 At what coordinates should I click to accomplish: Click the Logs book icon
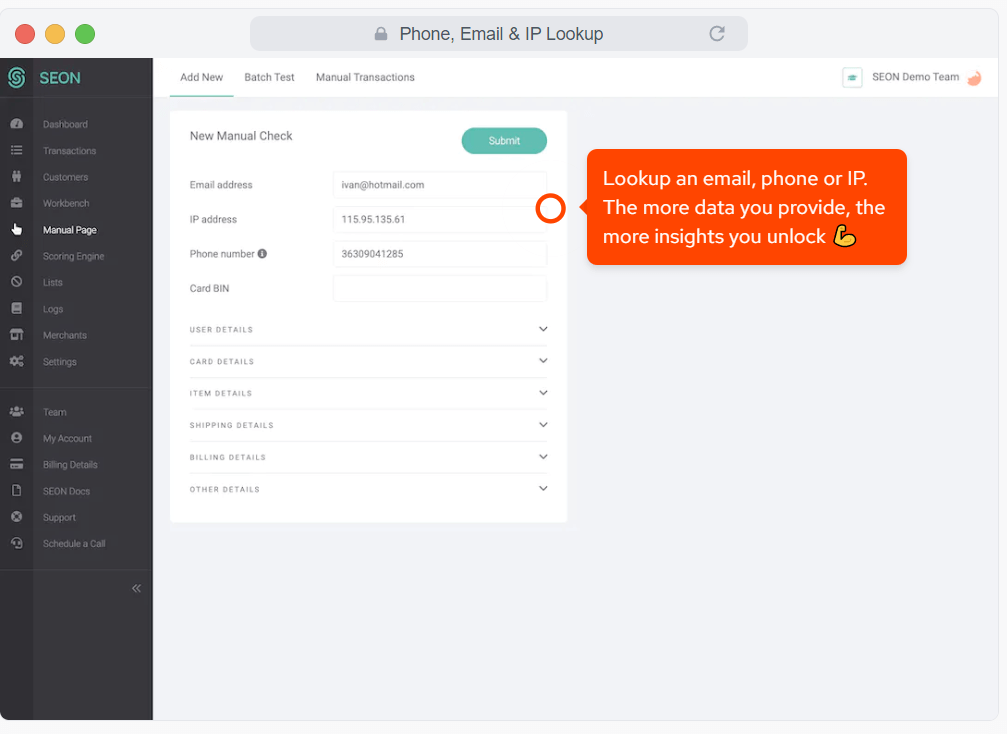[17, 308]
